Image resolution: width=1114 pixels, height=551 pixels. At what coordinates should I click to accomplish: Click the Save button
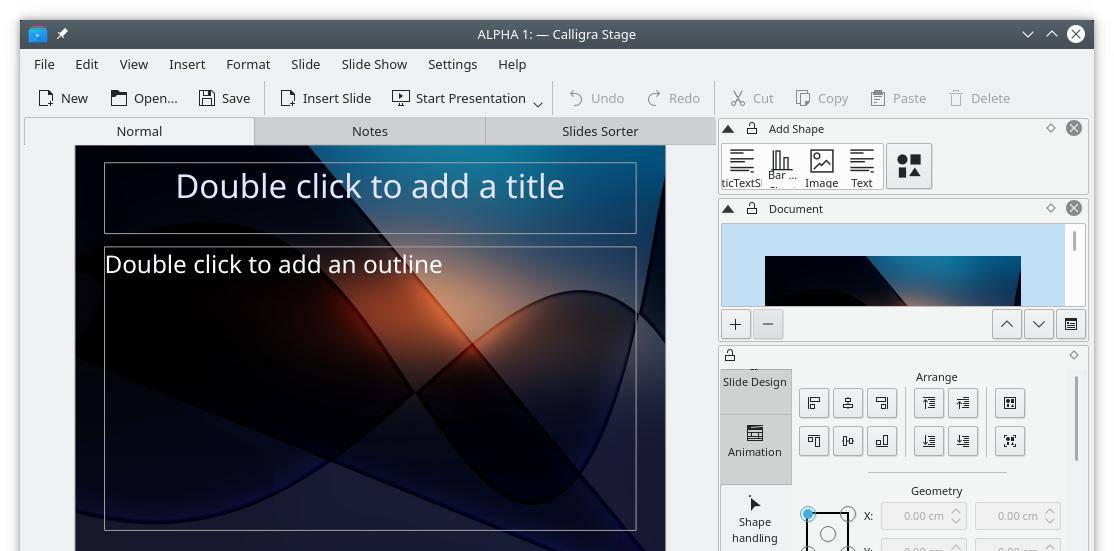pyautogui.click(x=224, y=98)
